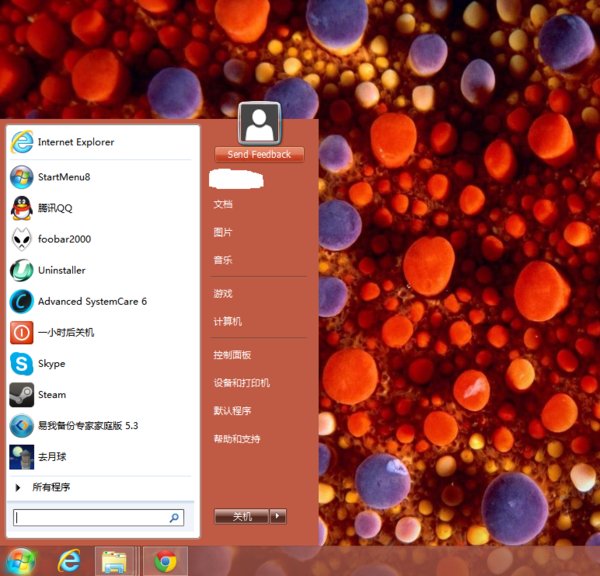Expand 所有程序 all programs list

[x=50, y=487]
